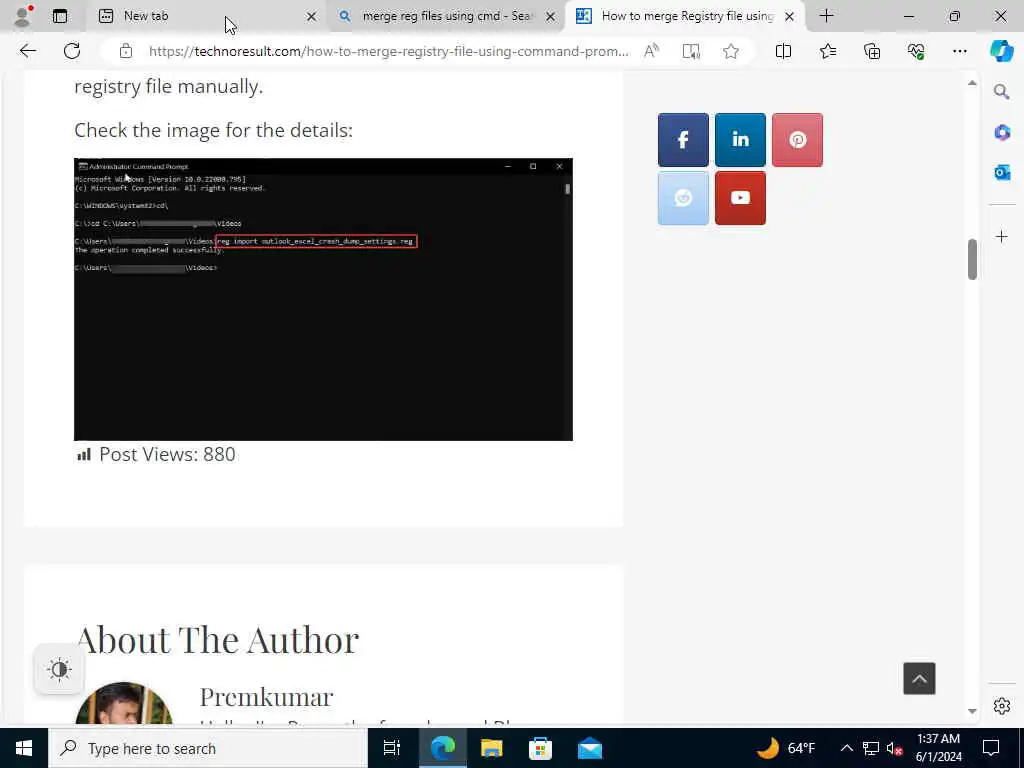Open the YouTube social button
The height and width of the screenshot is (768, 1024).
[740, 198]
